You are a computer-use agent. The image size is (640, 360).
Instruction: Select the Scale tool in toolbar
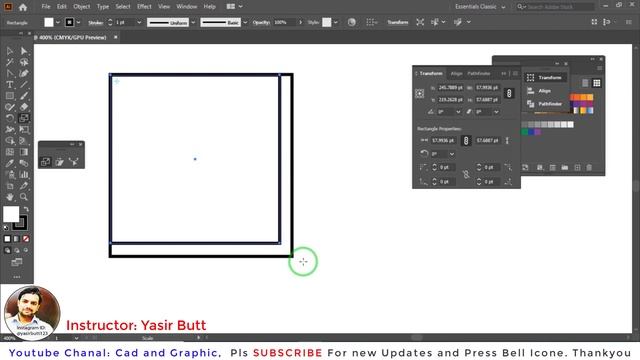[24, 118]
